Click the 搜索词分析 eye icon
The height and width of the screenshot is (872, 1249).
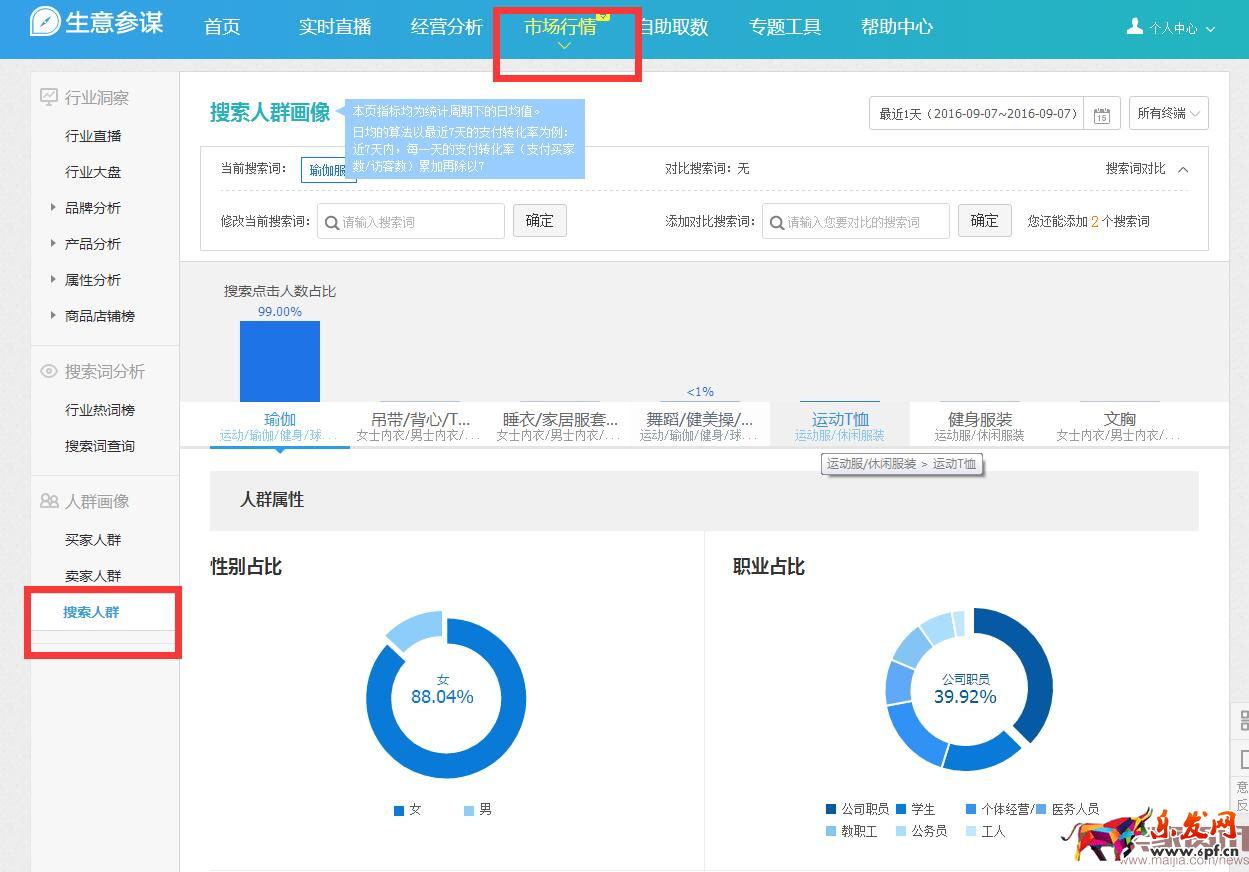[x=48, y=371]
